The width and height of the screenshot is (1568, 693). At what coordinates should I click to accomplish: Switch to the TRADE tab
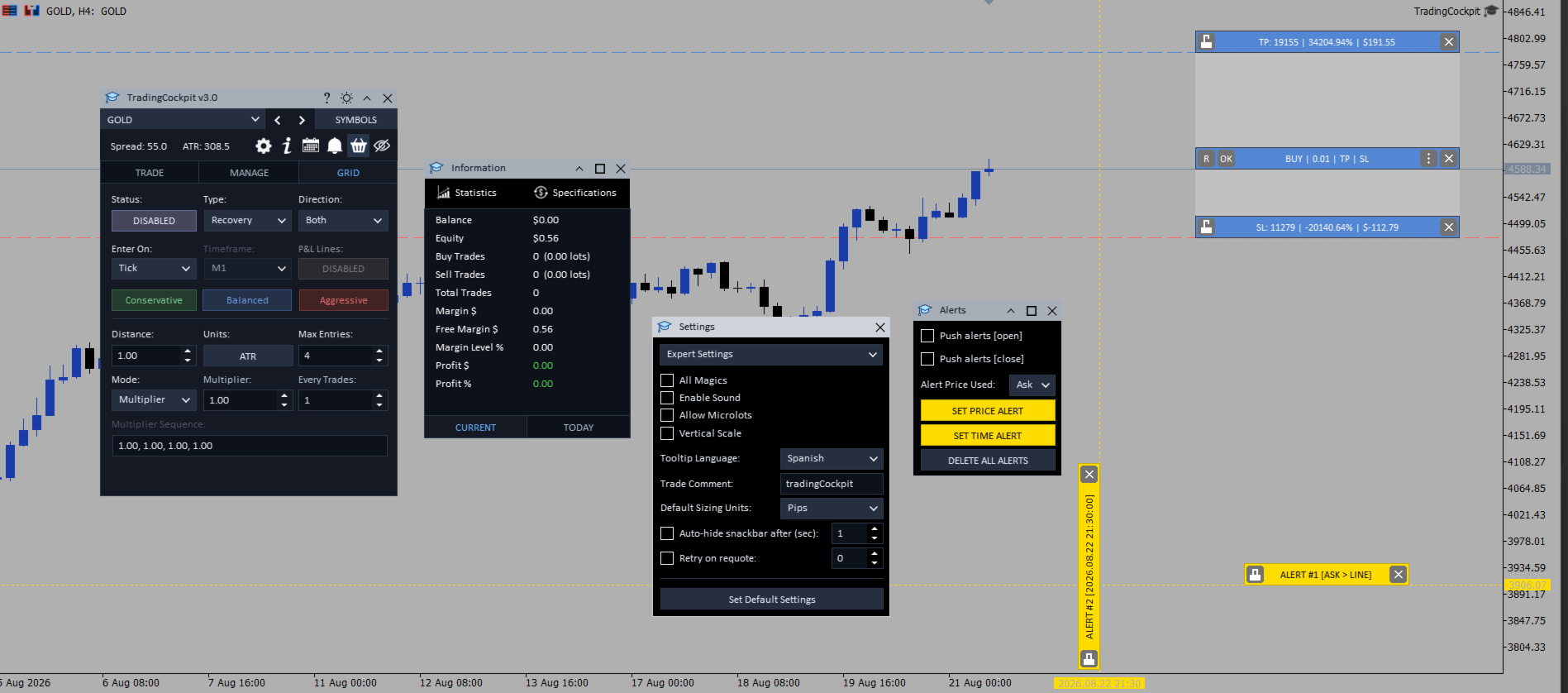click(x=150, y=173)
